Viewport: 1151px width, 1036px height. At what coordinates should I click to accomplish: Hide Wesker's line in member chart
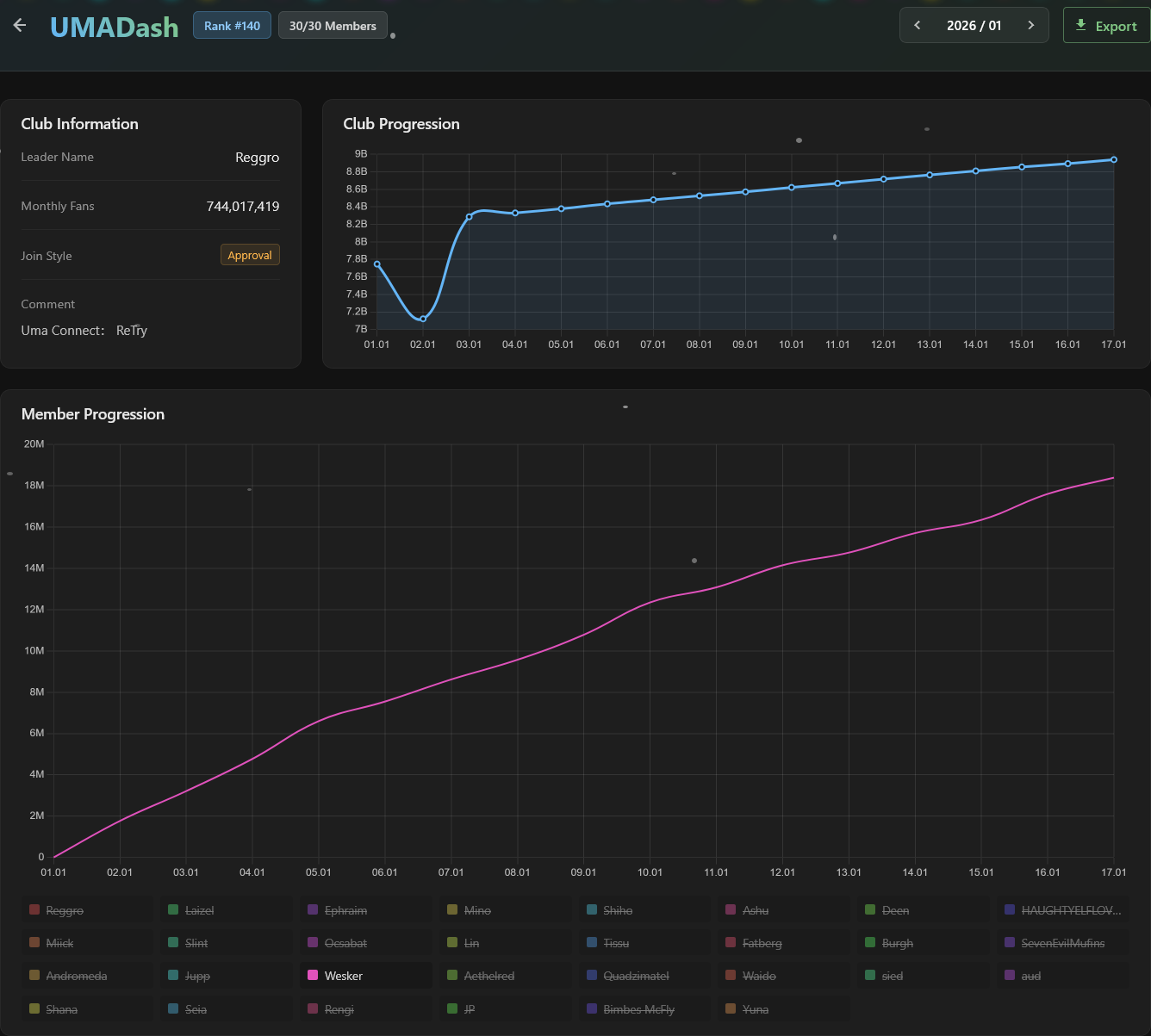point(343,976)
